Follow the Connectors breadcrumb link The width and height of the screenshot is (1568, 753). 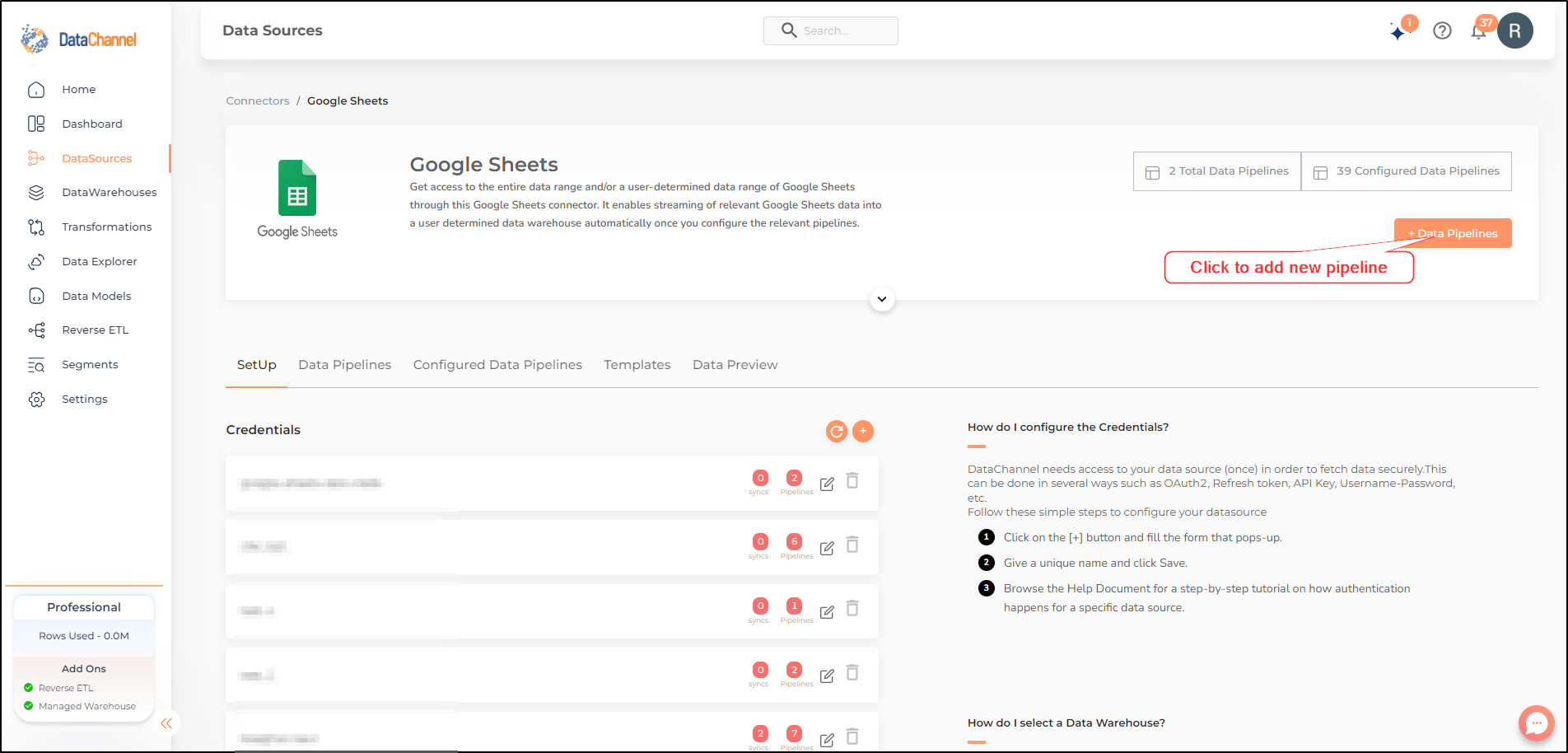coord(258,101)
